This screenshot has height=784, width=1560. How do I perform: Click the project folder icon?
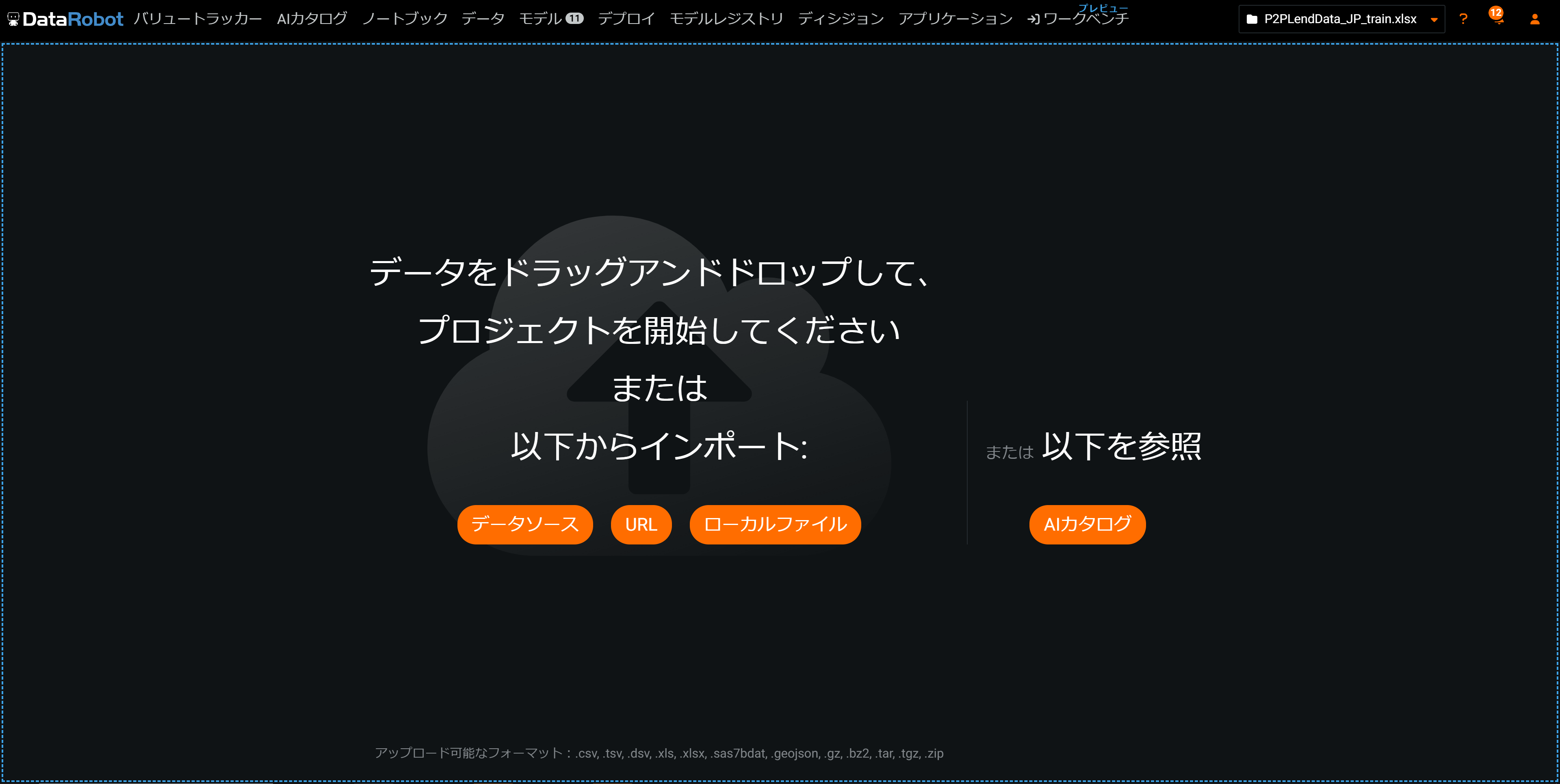click(x=1252, y=19)
